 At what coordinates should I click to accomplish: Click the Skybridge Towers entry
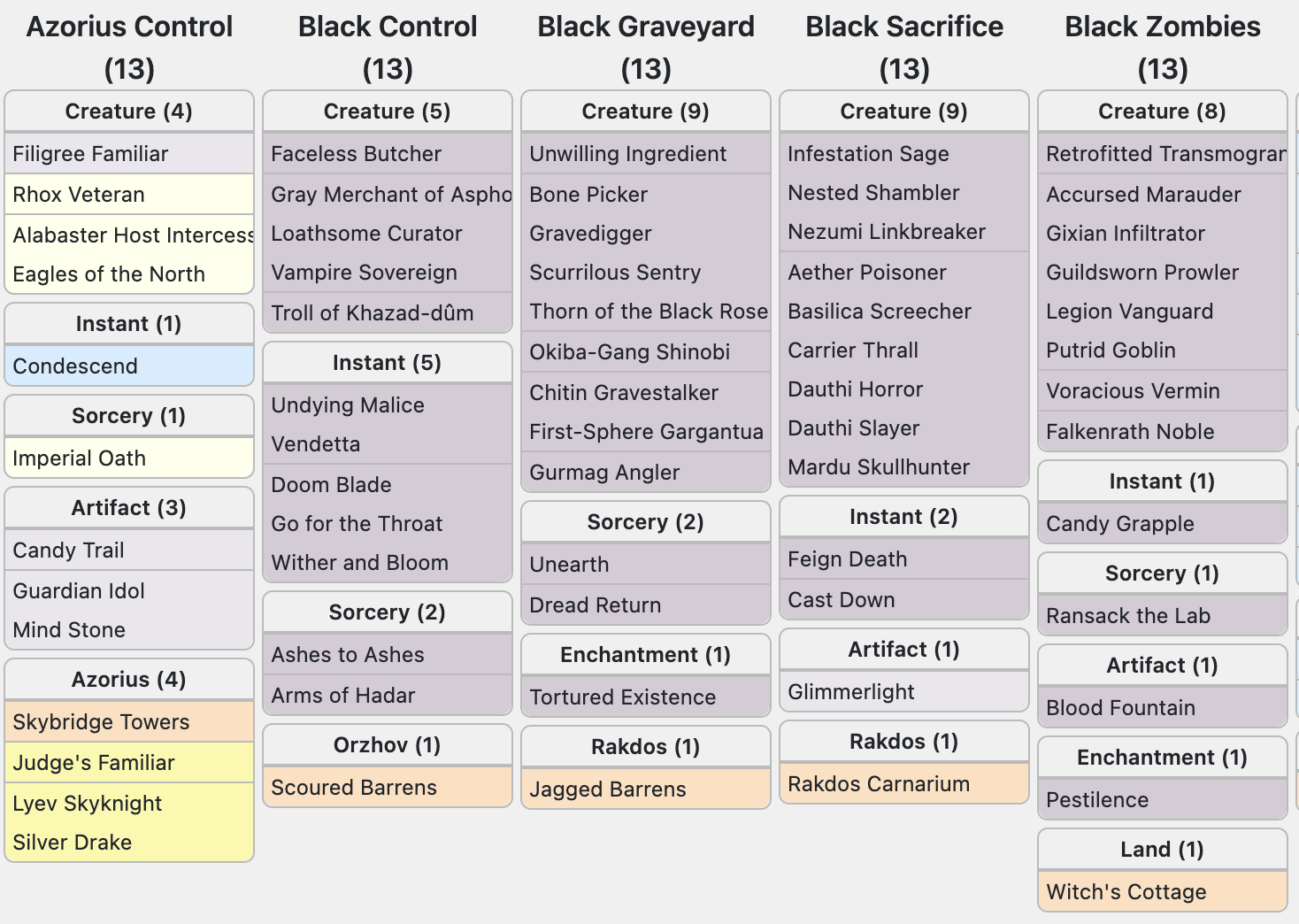(101, 722)
